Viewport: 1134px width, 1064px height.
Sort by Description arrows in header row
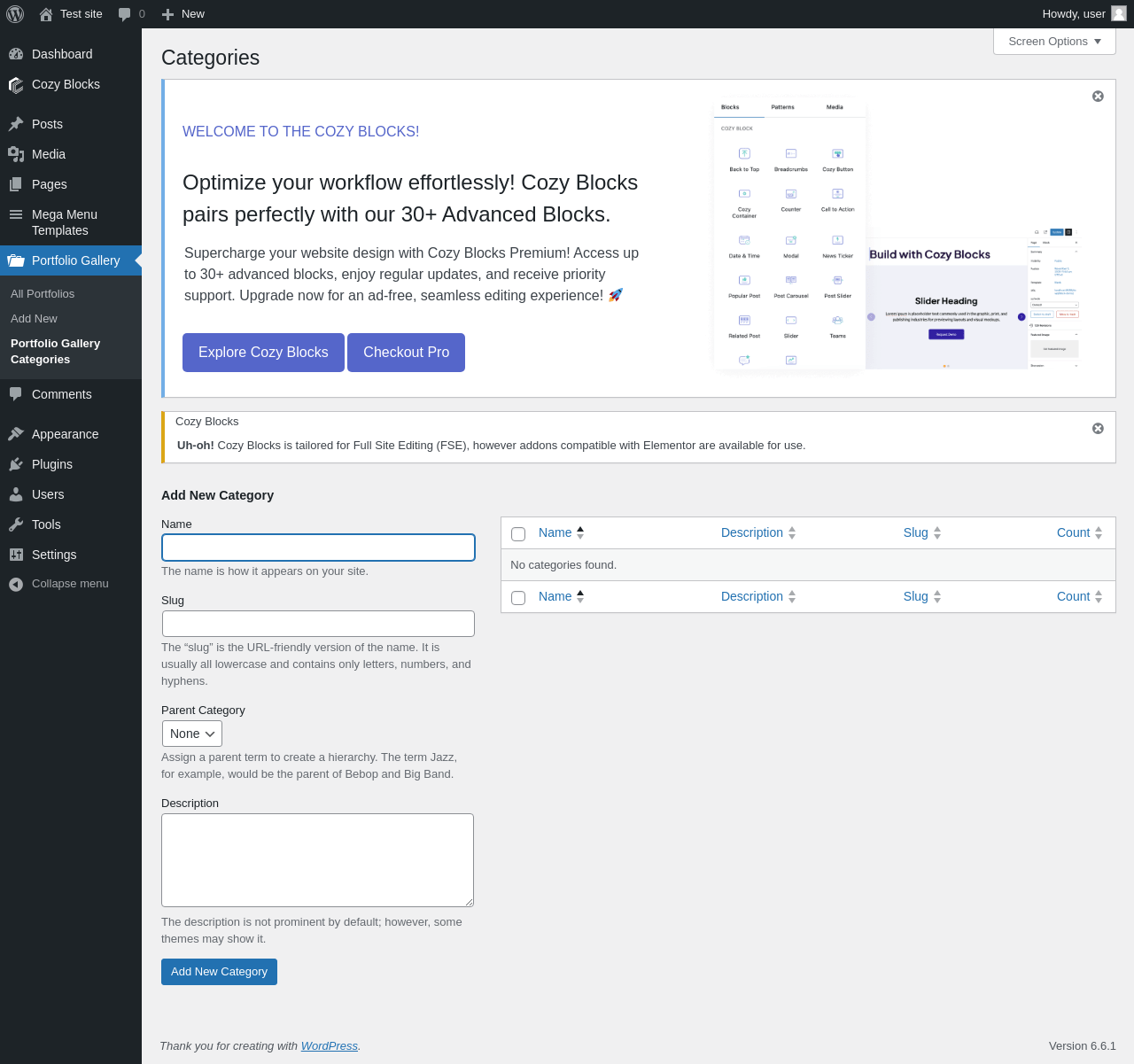792,533
